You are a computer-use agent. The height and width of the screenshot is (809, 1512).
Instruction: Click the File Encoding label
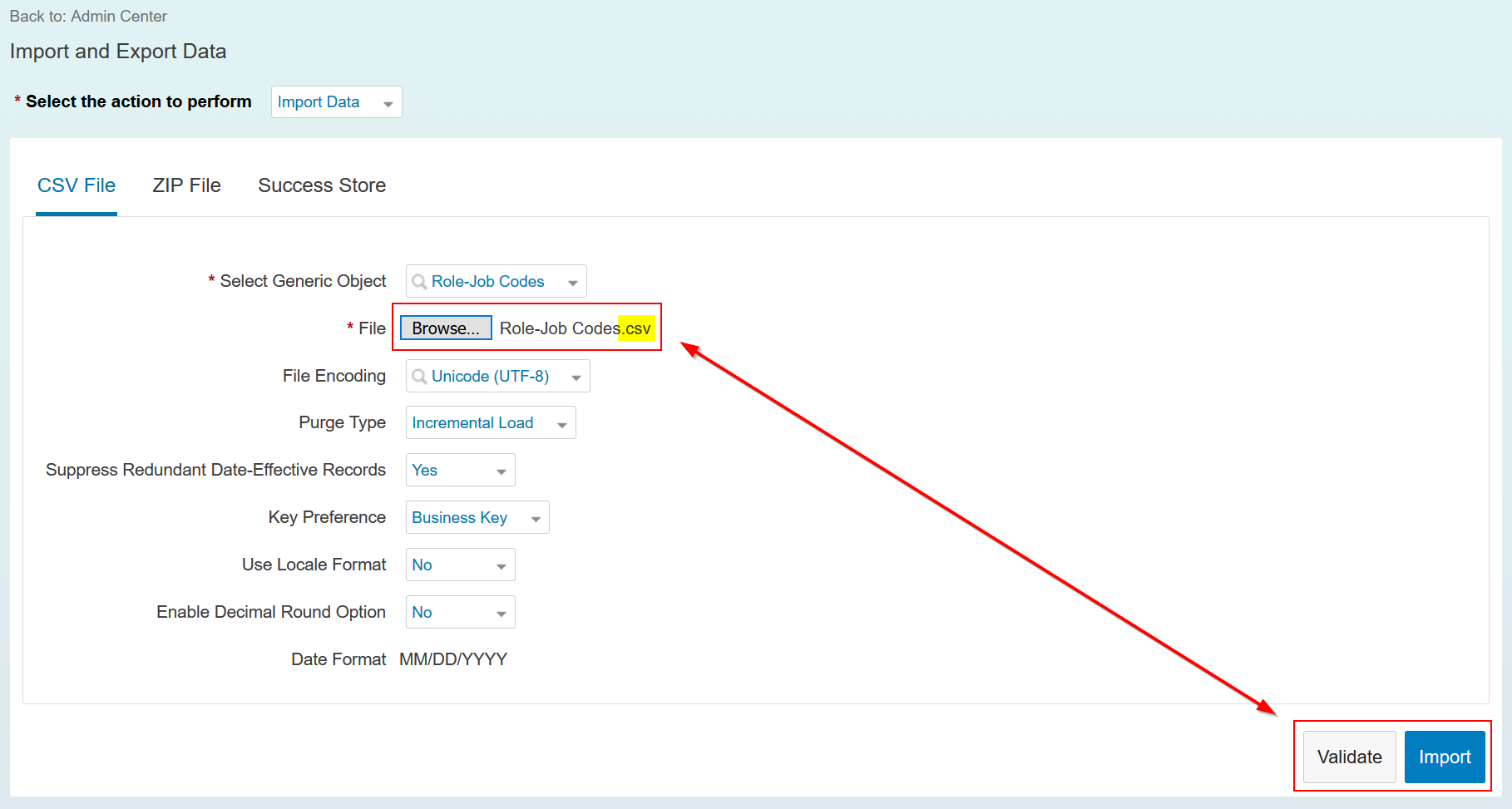click(334, 376)
